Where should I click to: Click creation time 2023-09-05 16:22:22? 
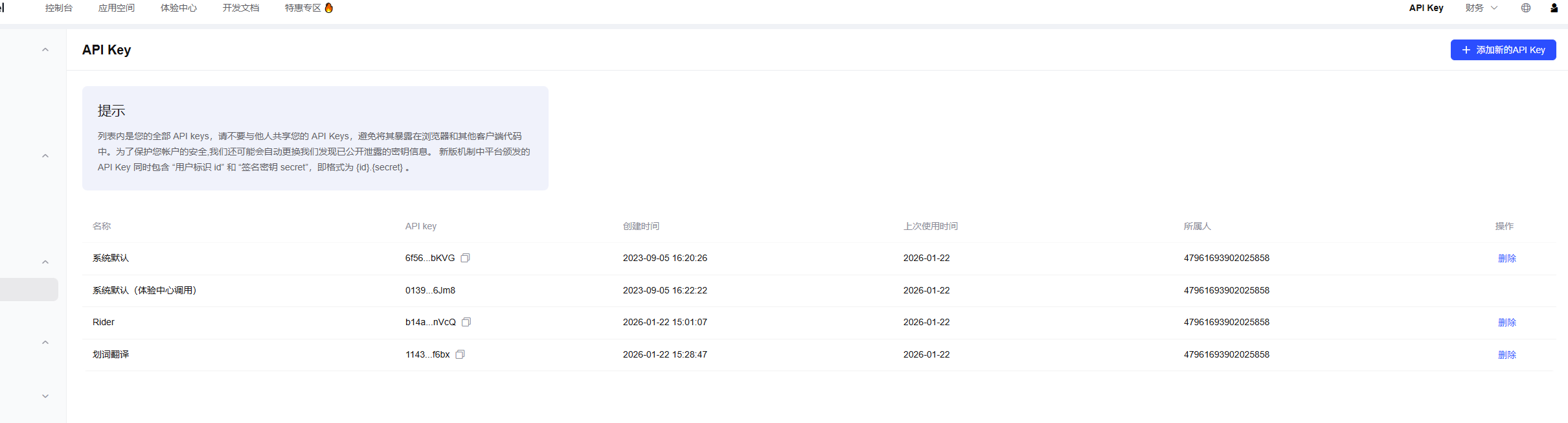(x=665, y=290)
